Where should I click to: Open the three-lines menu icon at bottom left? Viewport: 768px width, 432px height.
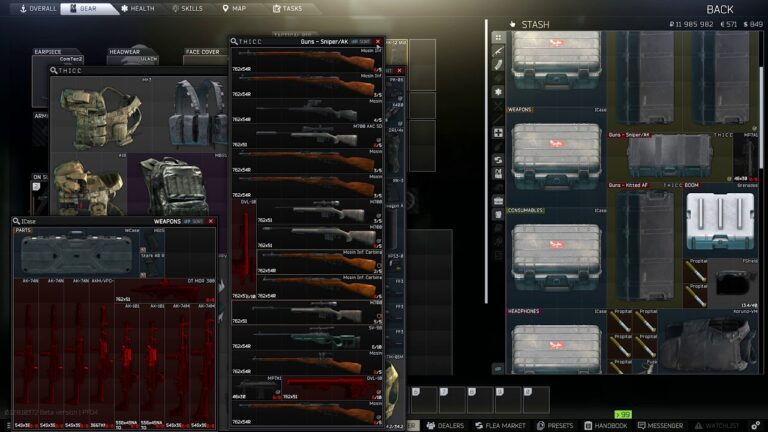(7, 426)
